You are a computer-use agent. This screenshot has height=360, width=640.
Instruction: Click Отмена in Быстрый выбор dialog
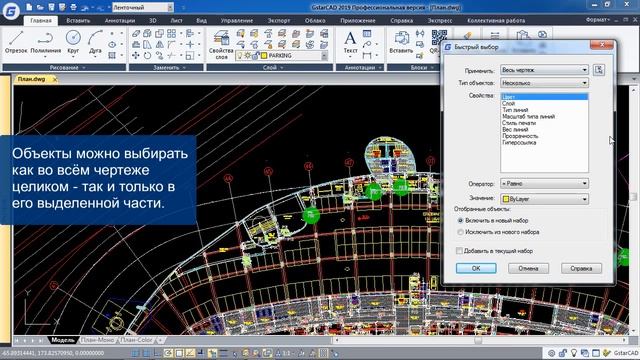click(x=529, y=268)
